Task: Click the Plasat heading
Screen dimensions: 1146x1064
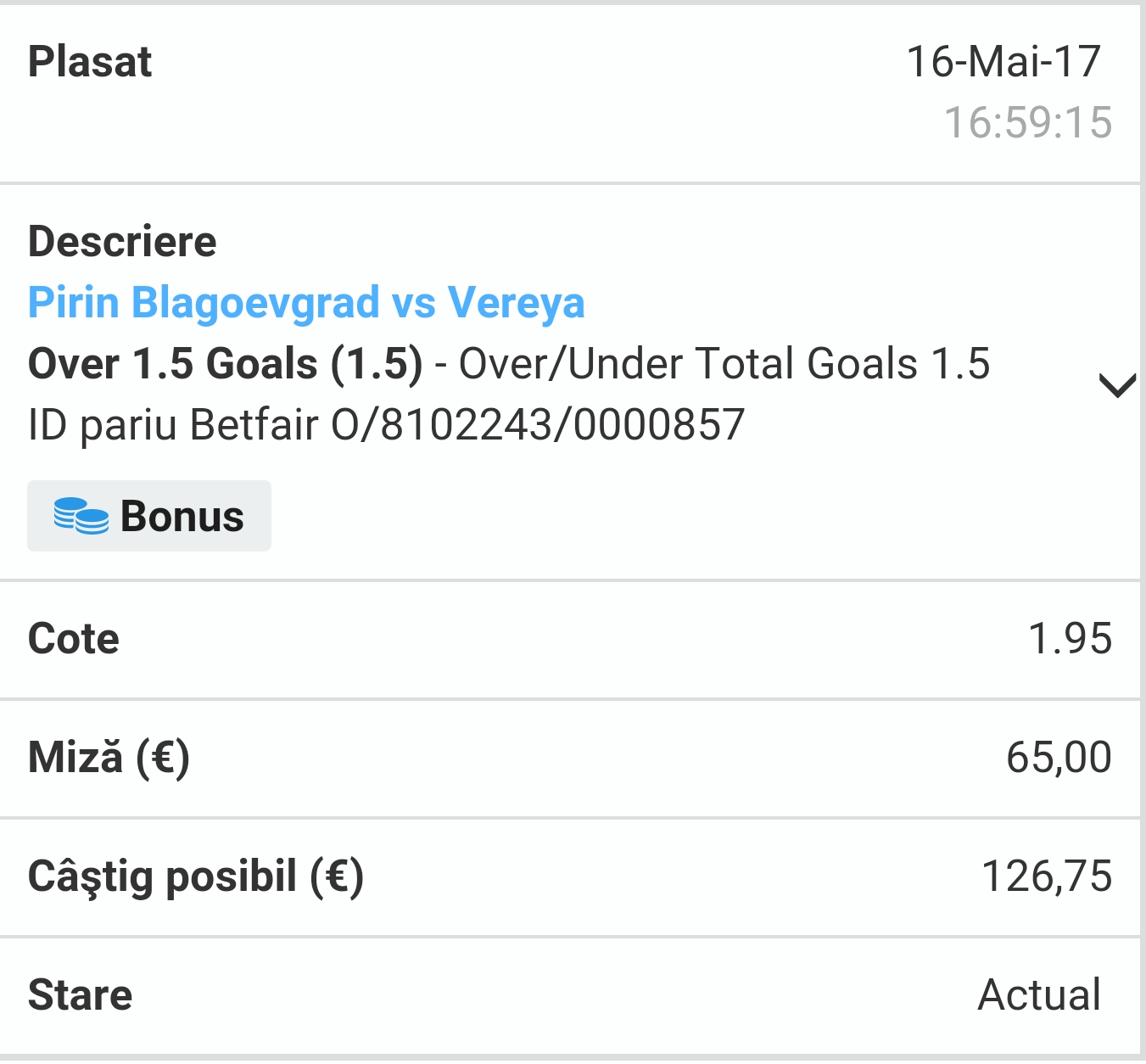Action: [x=90, y=62]
